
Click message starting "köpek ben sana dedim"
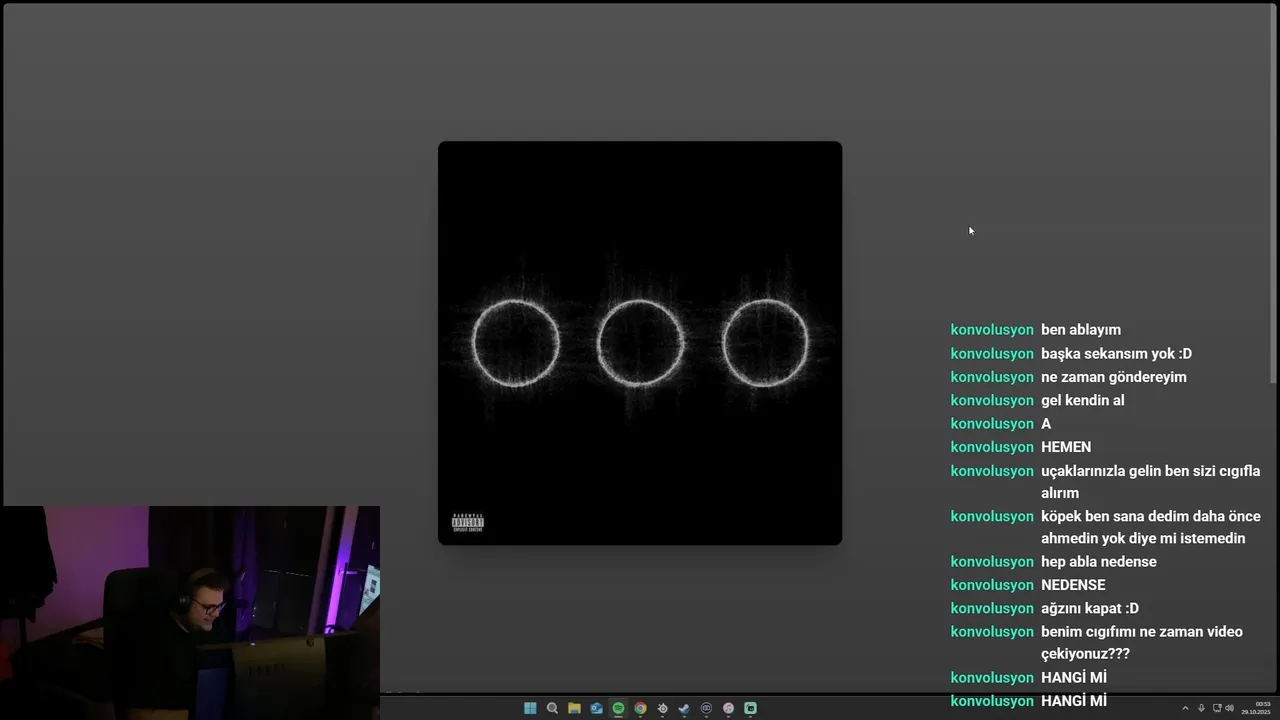1151,527
